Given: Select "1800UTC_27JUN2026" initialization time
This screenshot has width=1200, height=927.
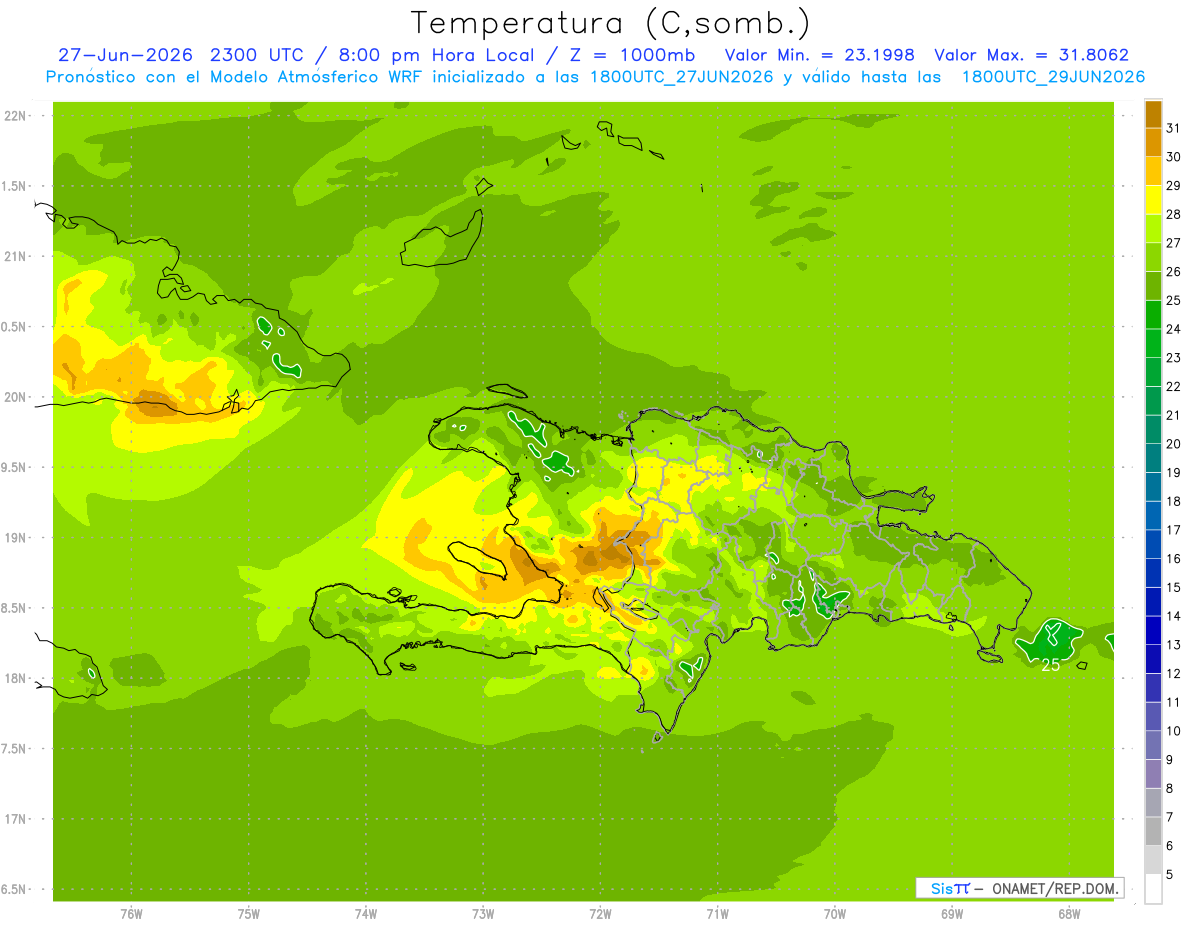Looking at the screenshot, I should [x=682, y=77].
